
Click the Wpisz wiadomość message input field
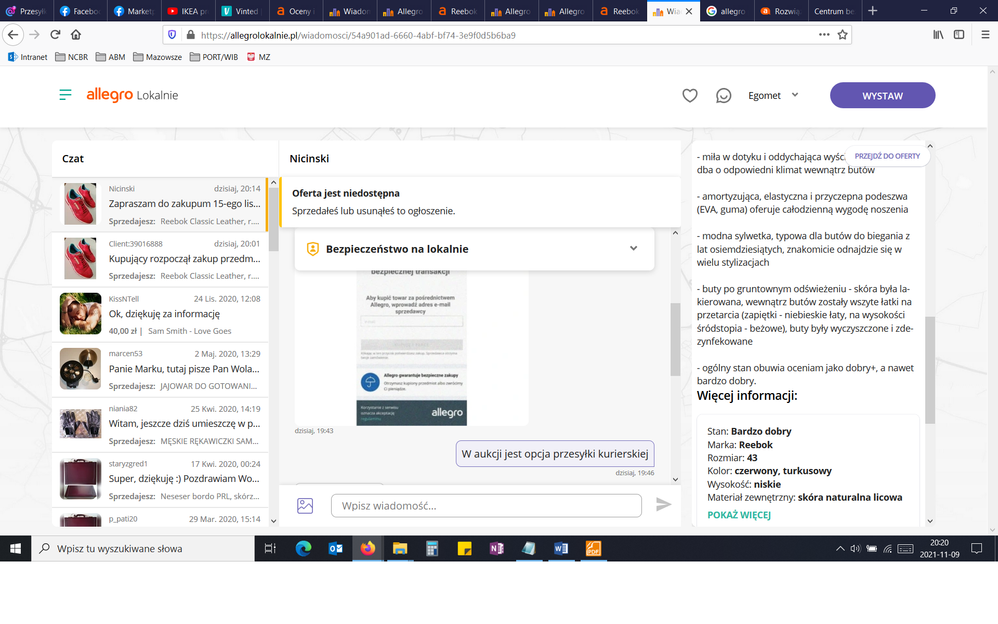tap(486, 506)
